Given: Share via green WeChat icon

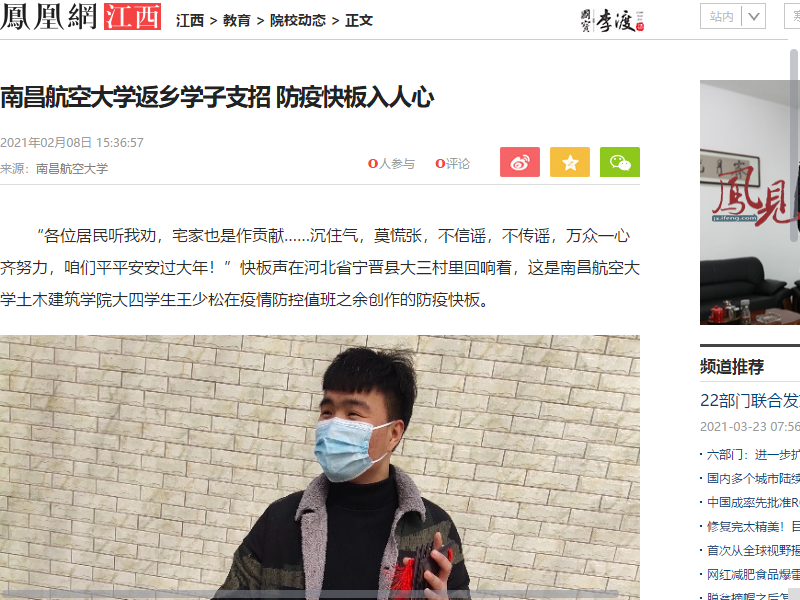Looking at the screenshot, I should click(619, 162).
